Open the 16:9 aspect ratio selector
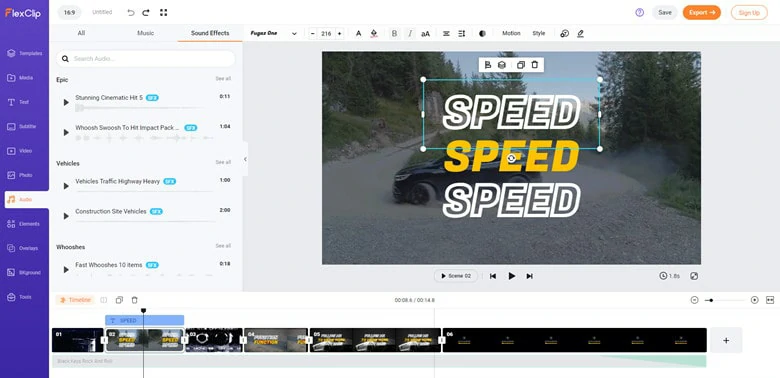This screenshot has width=780, height=378. click(x=69, y=12)
